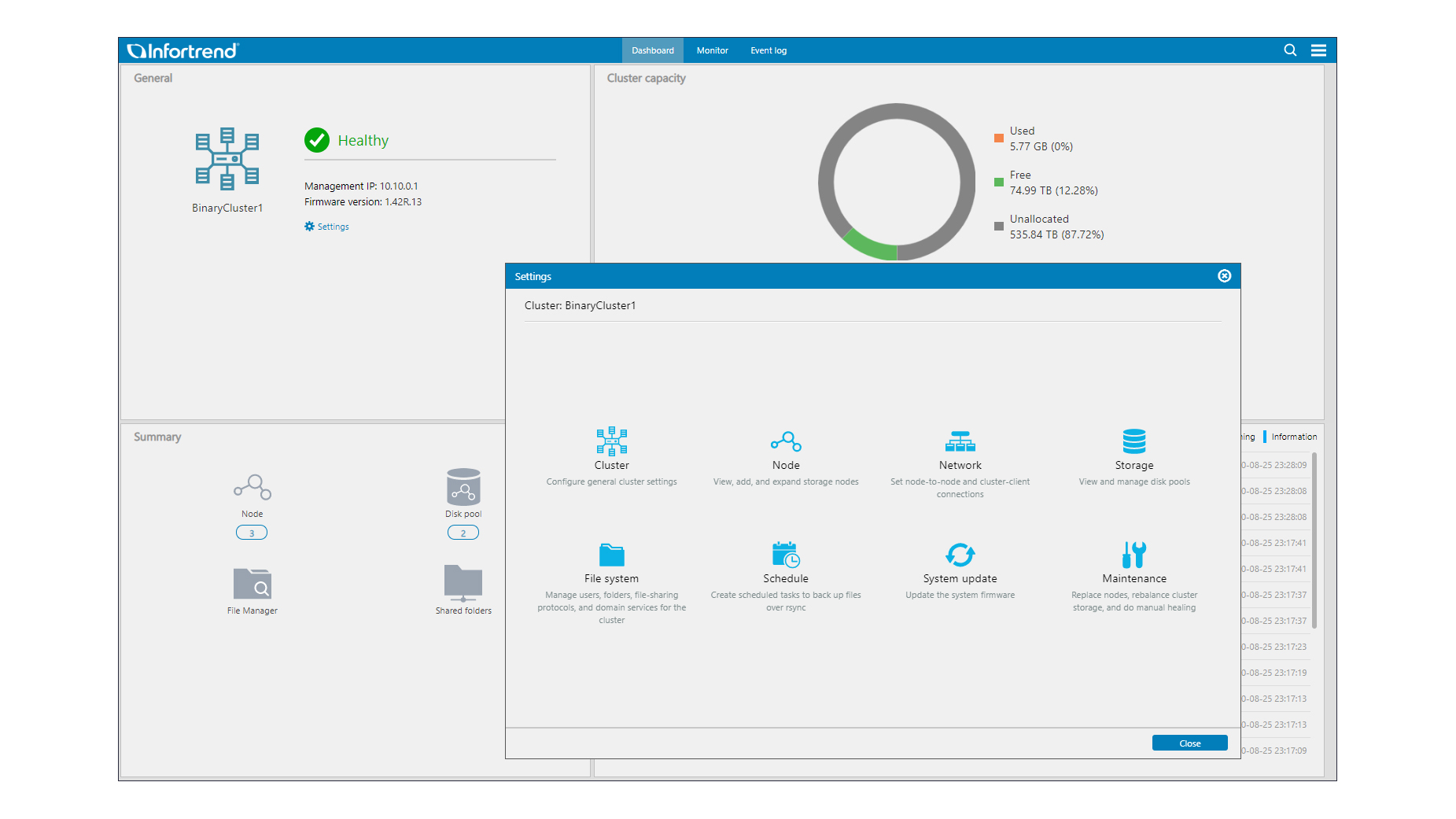Open the Schedule tasks icon

coord(786,555)
